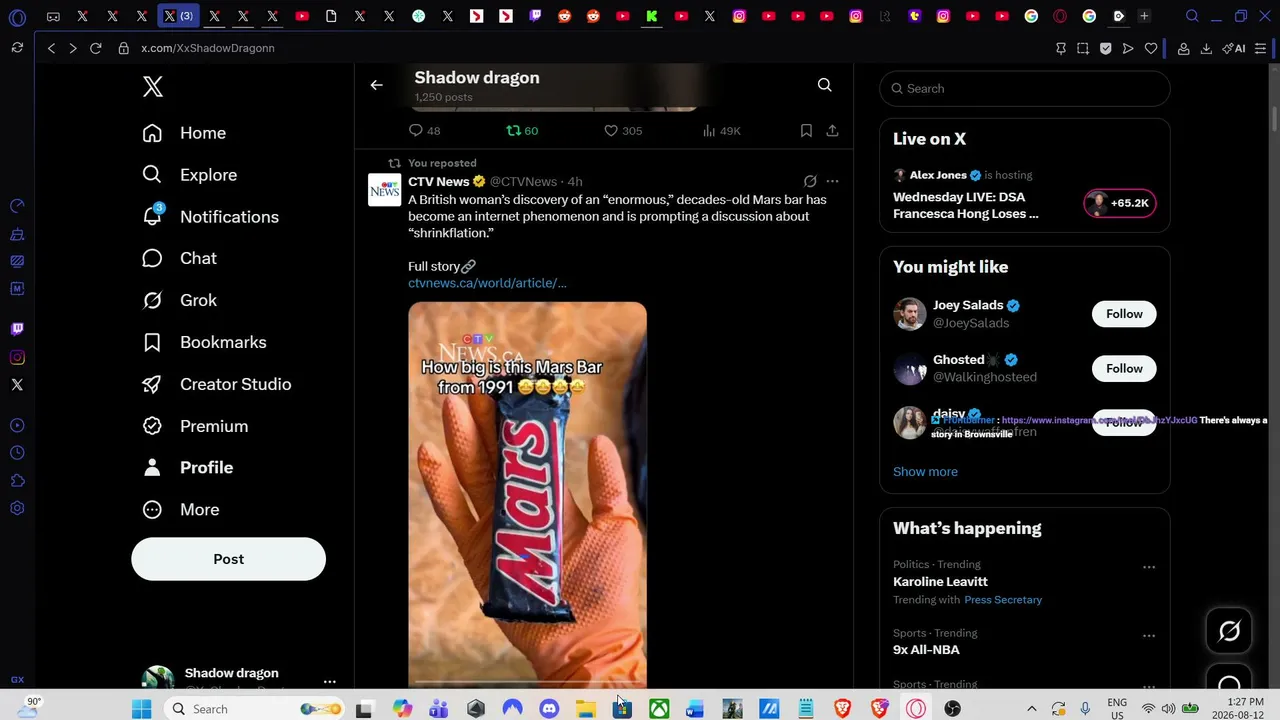The height and width of the screenshot is (720, 1280).
Task: Open Extensions in the Opera GX sidebar
Action: pyautogui.click(x=17, y=481)
